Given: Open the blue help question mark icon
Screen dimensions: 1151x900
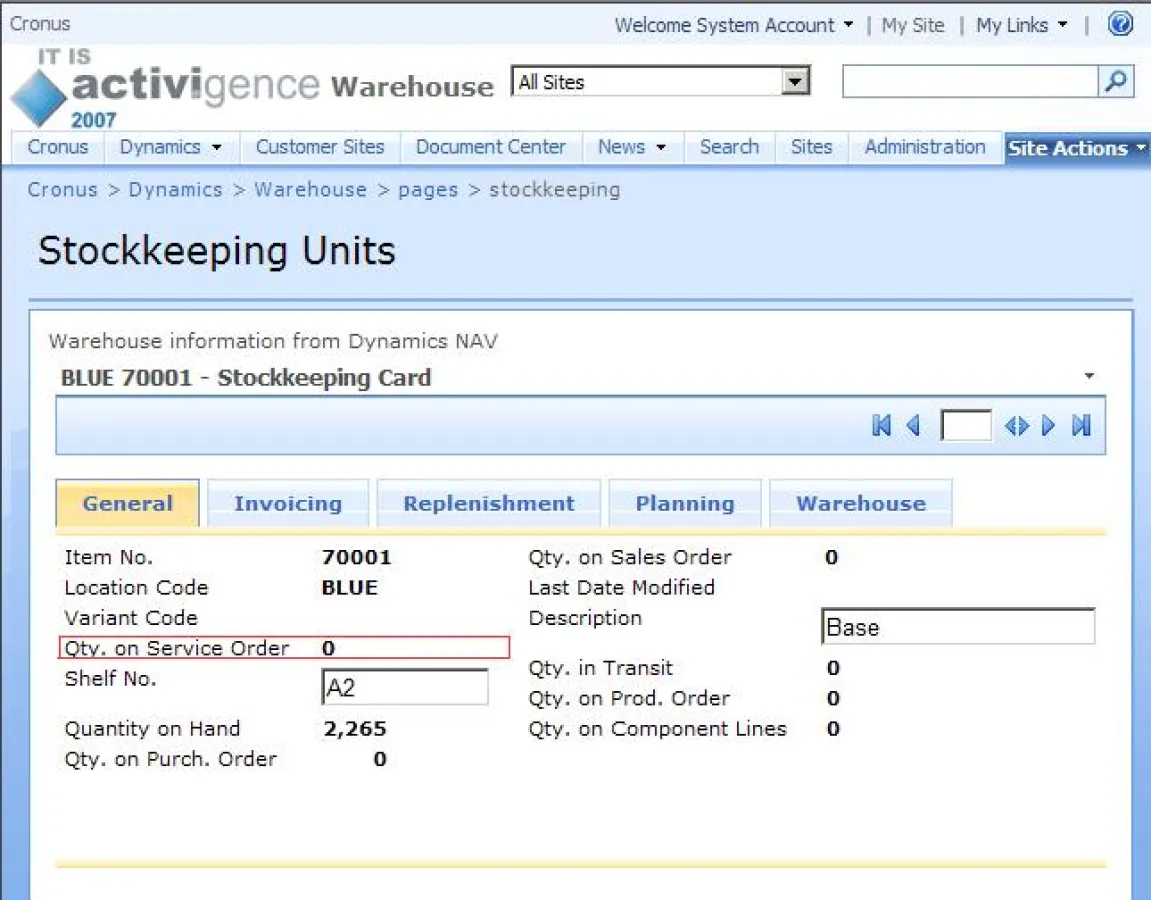Looking at the screenshot, I should (1120, 24).
